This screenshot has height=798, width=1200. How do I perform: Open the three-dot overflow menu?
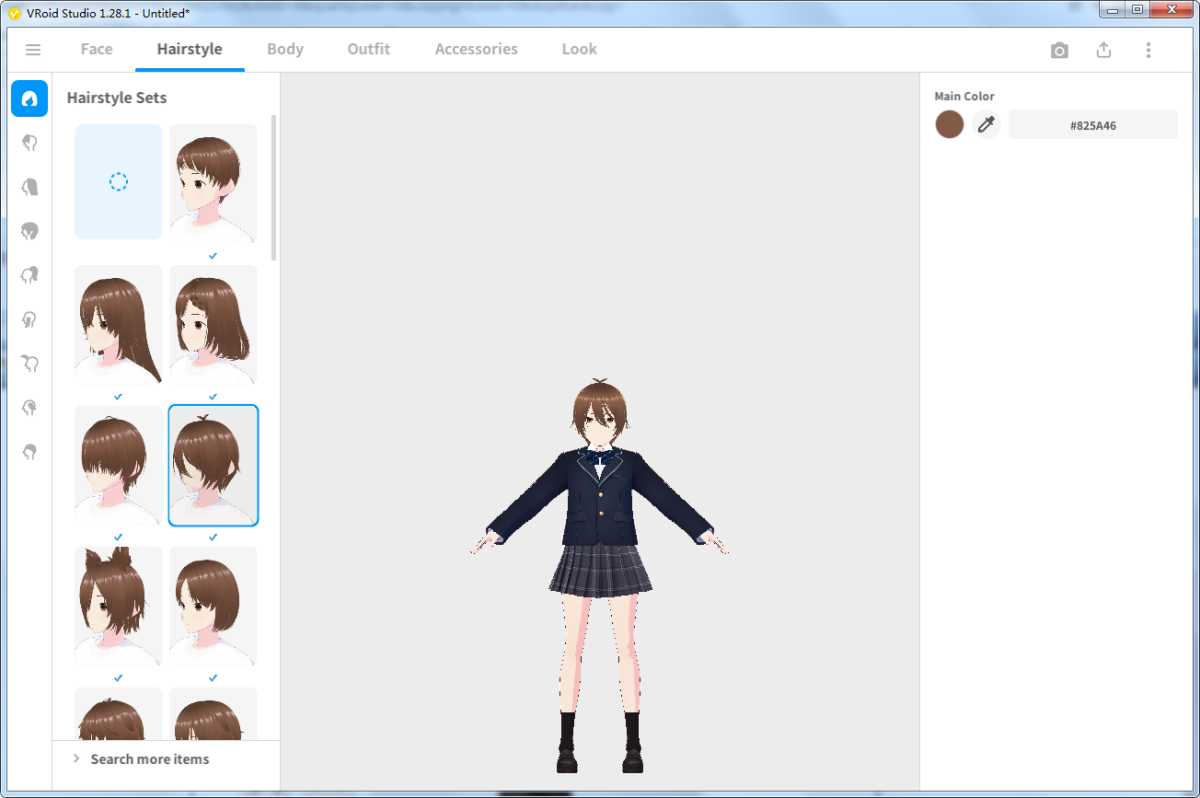[1147, 48]
